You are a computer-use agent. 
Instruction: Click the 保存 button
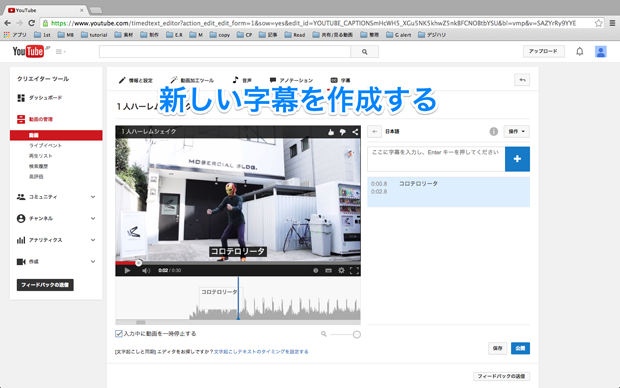pos(497,348)
